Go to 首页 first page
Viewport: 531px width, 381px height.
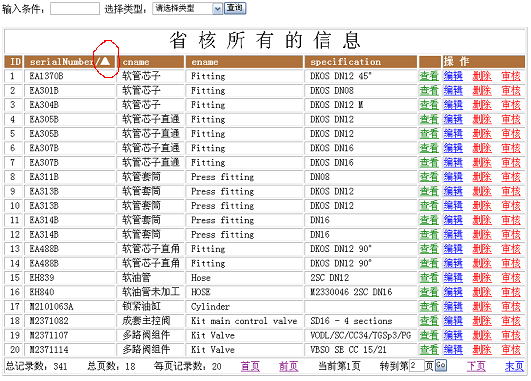pyautogui.click(x=250, y=366)
